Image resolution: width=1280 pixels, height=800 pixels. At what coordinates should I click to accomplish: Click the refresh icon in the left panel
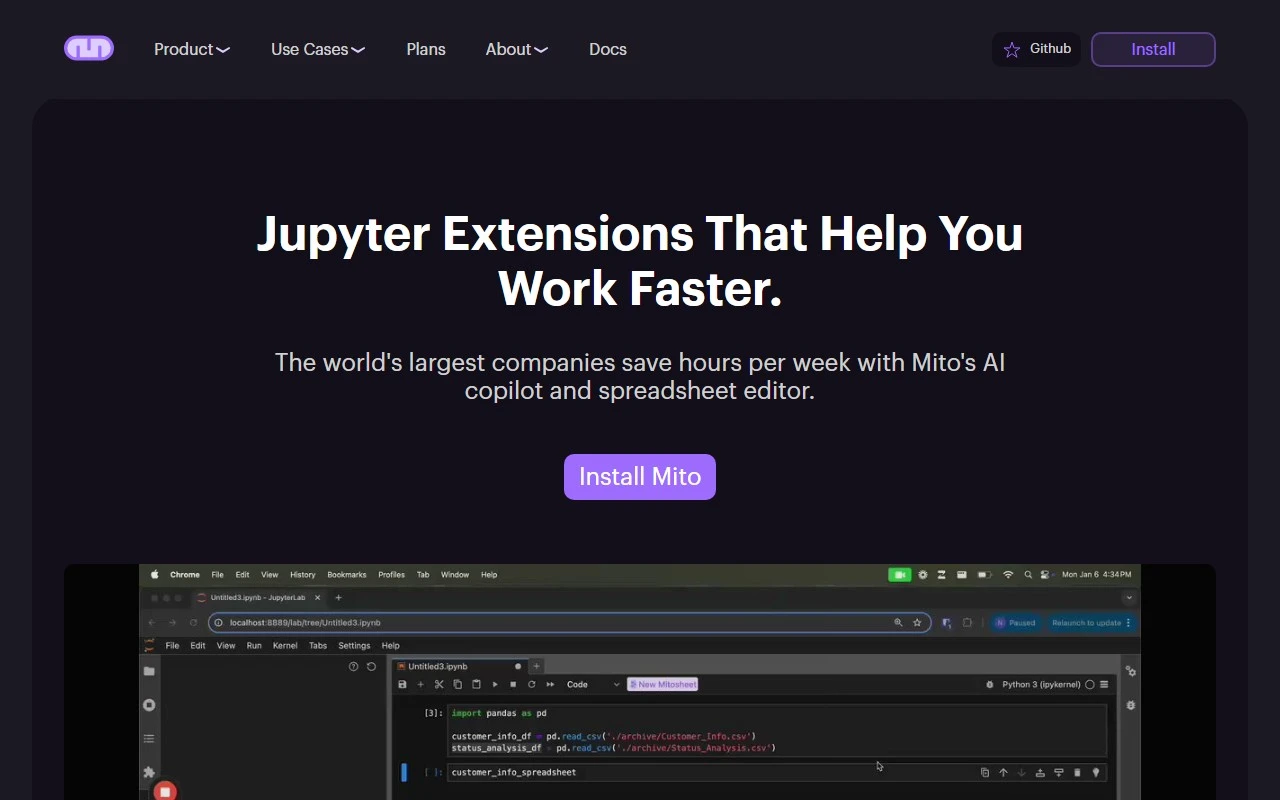point(371,666)
